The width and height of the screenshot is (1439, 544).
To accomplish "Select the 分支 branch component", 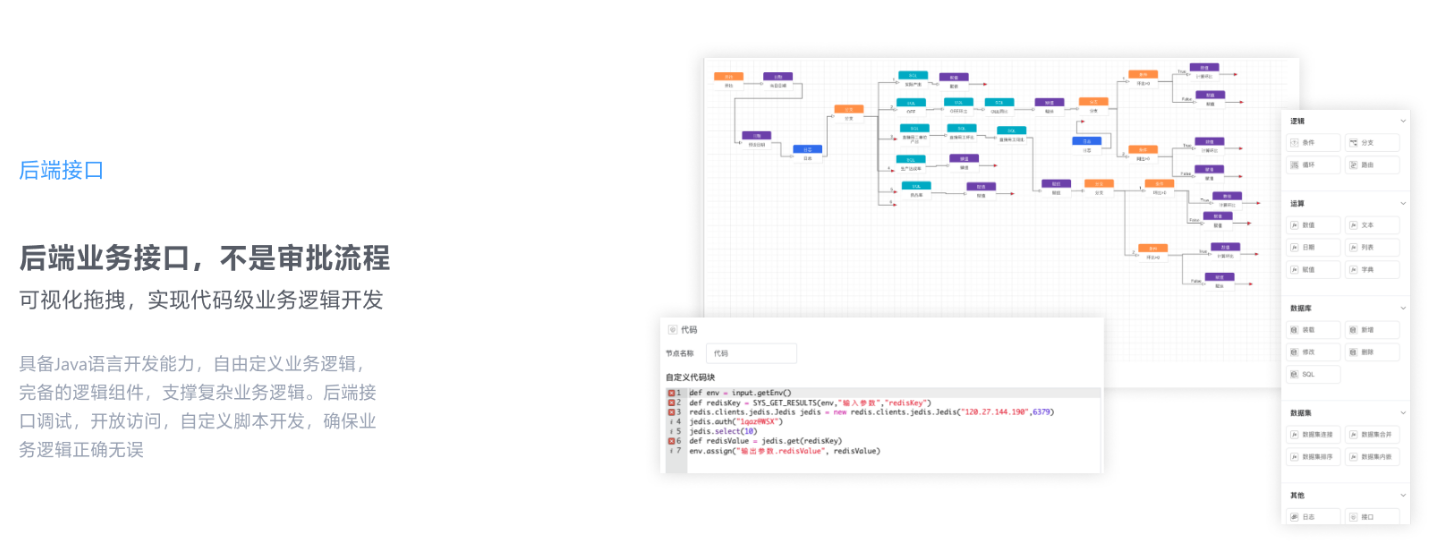I will pyautogui.click(x=1372, y=143).
